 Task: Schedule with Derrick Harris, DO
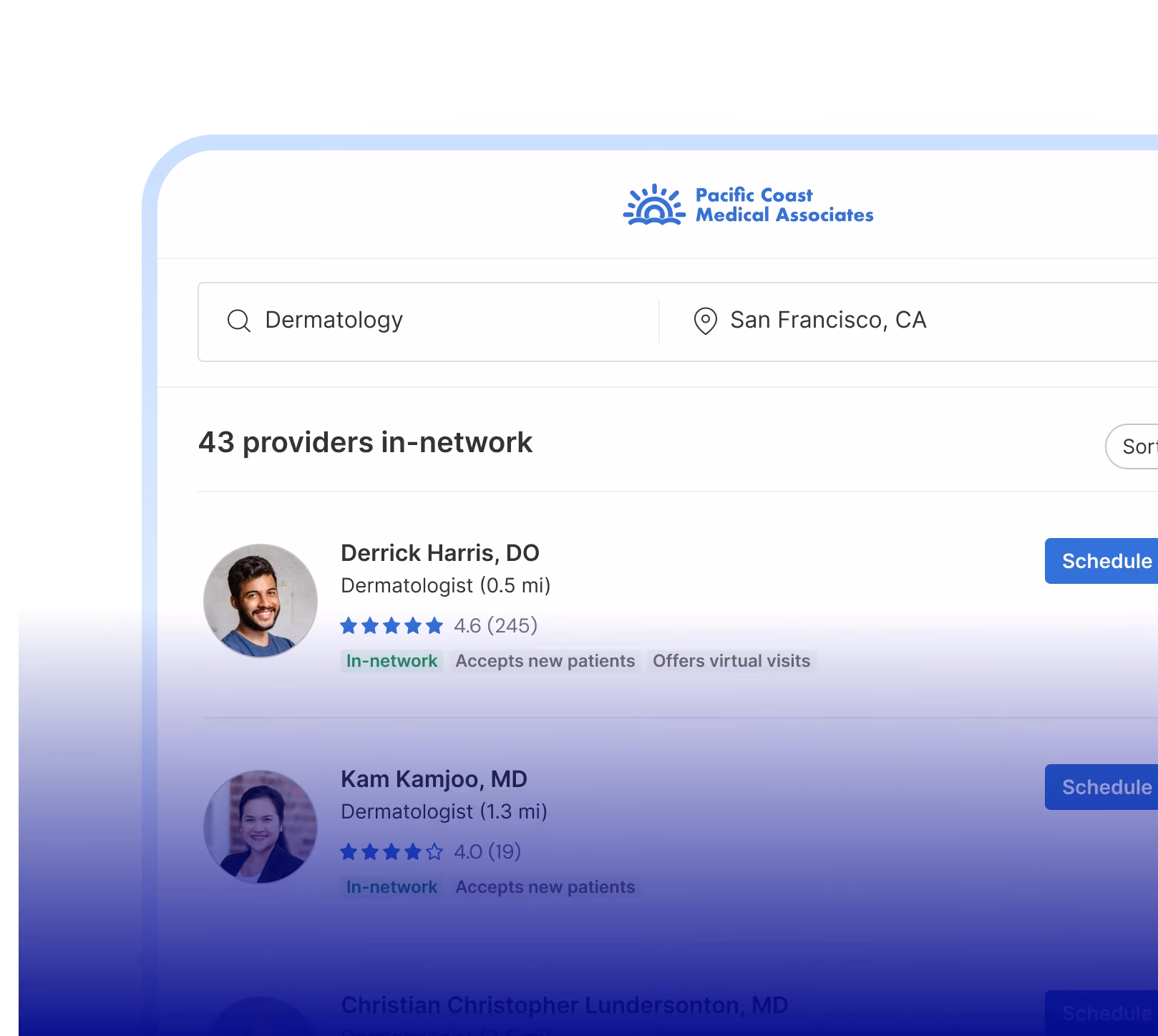pyautogui.click(x=1102, y=561)
